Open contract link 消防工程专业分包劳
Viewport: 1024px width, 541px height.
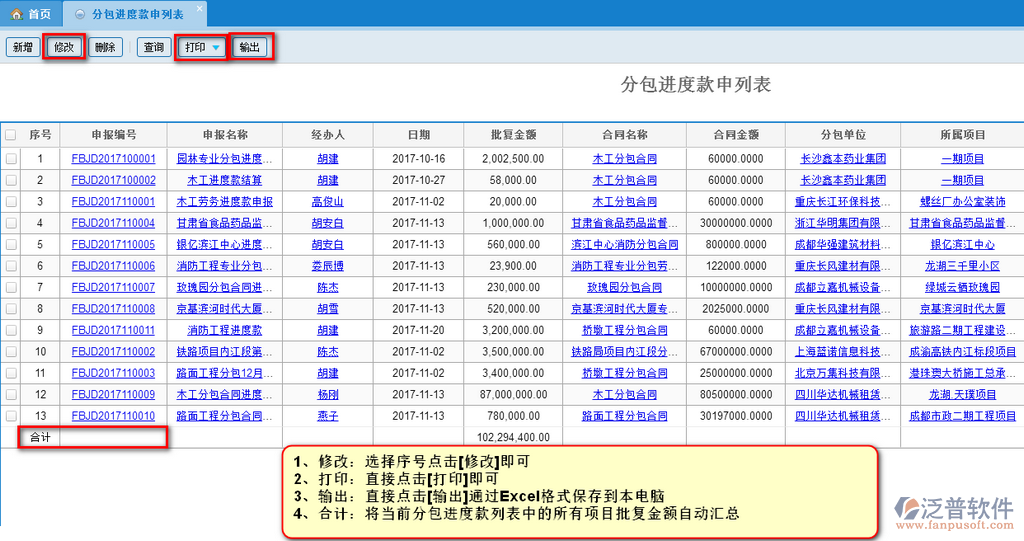(x=624, y=267)
